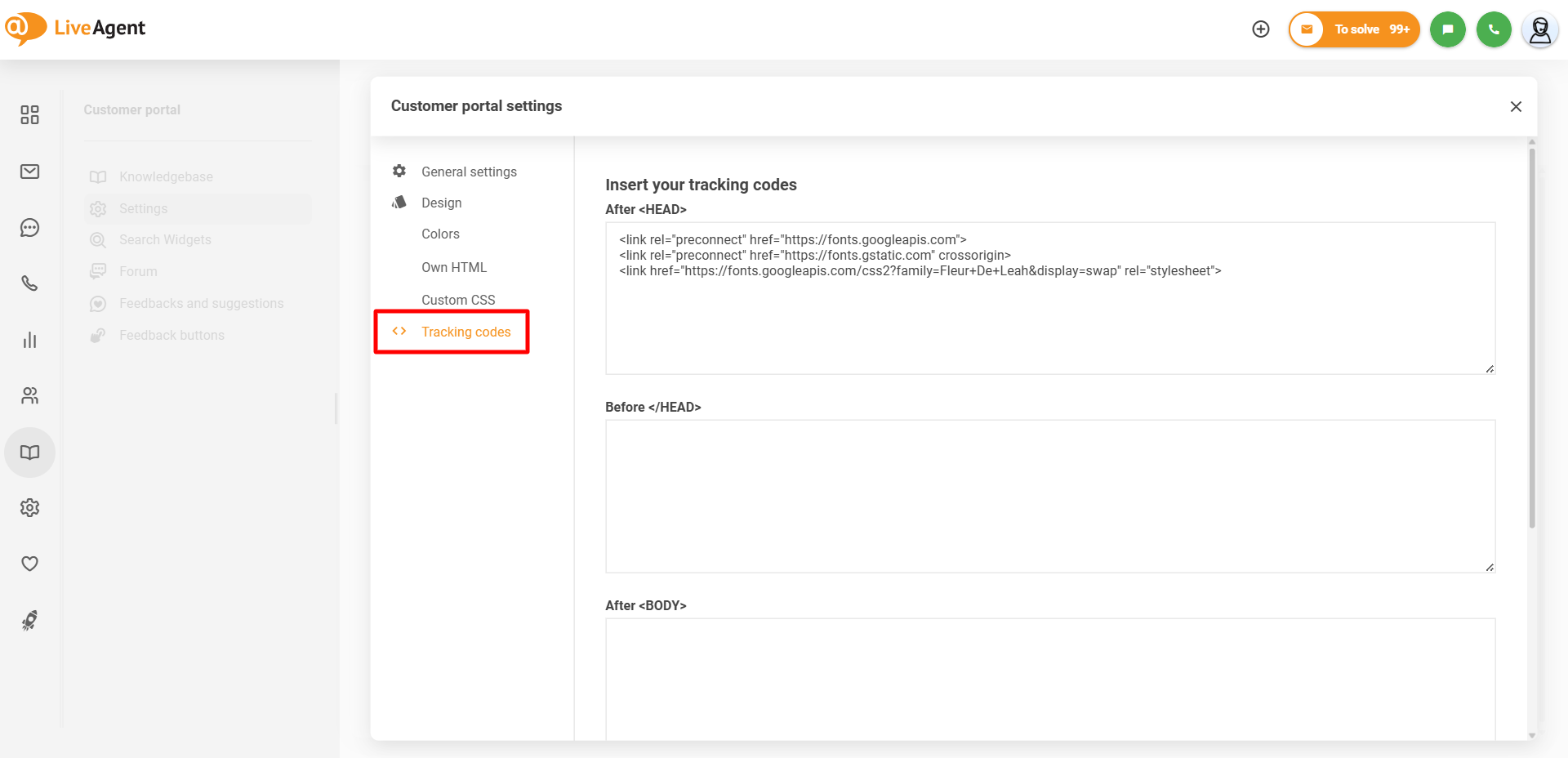Open the green phone status button
This screenshot has height=758, width=1568.
(1494, 29)
